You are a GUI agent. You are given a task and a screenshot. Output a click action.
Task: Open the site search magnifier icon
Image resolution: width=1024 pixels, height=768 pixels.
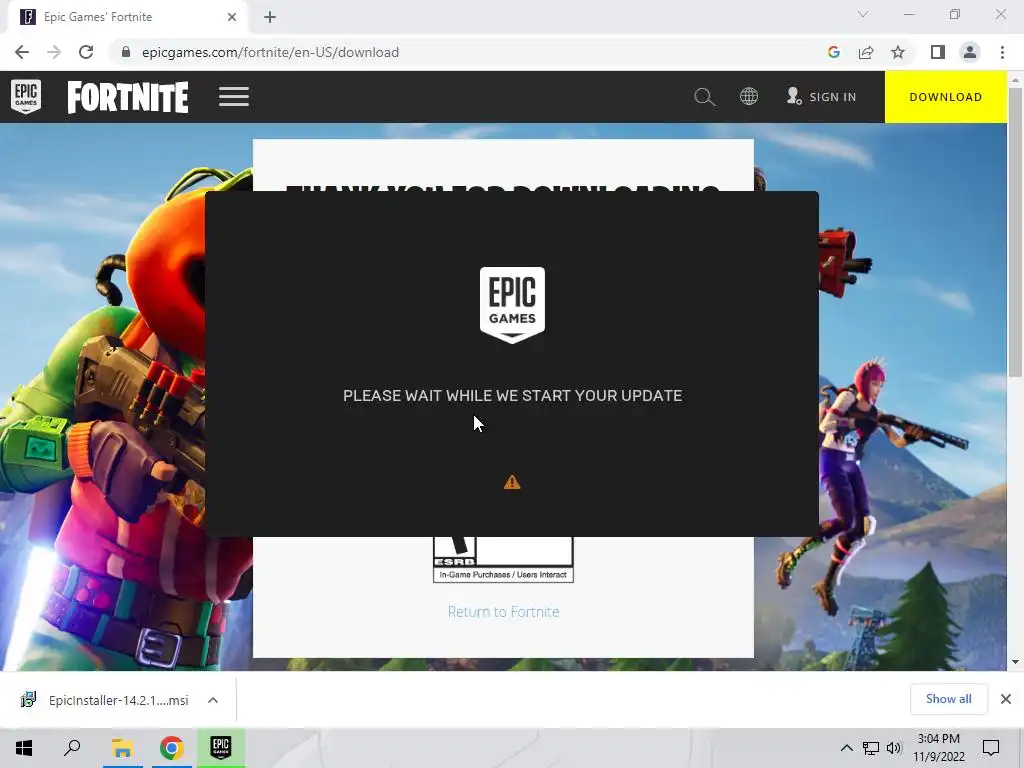704,97
